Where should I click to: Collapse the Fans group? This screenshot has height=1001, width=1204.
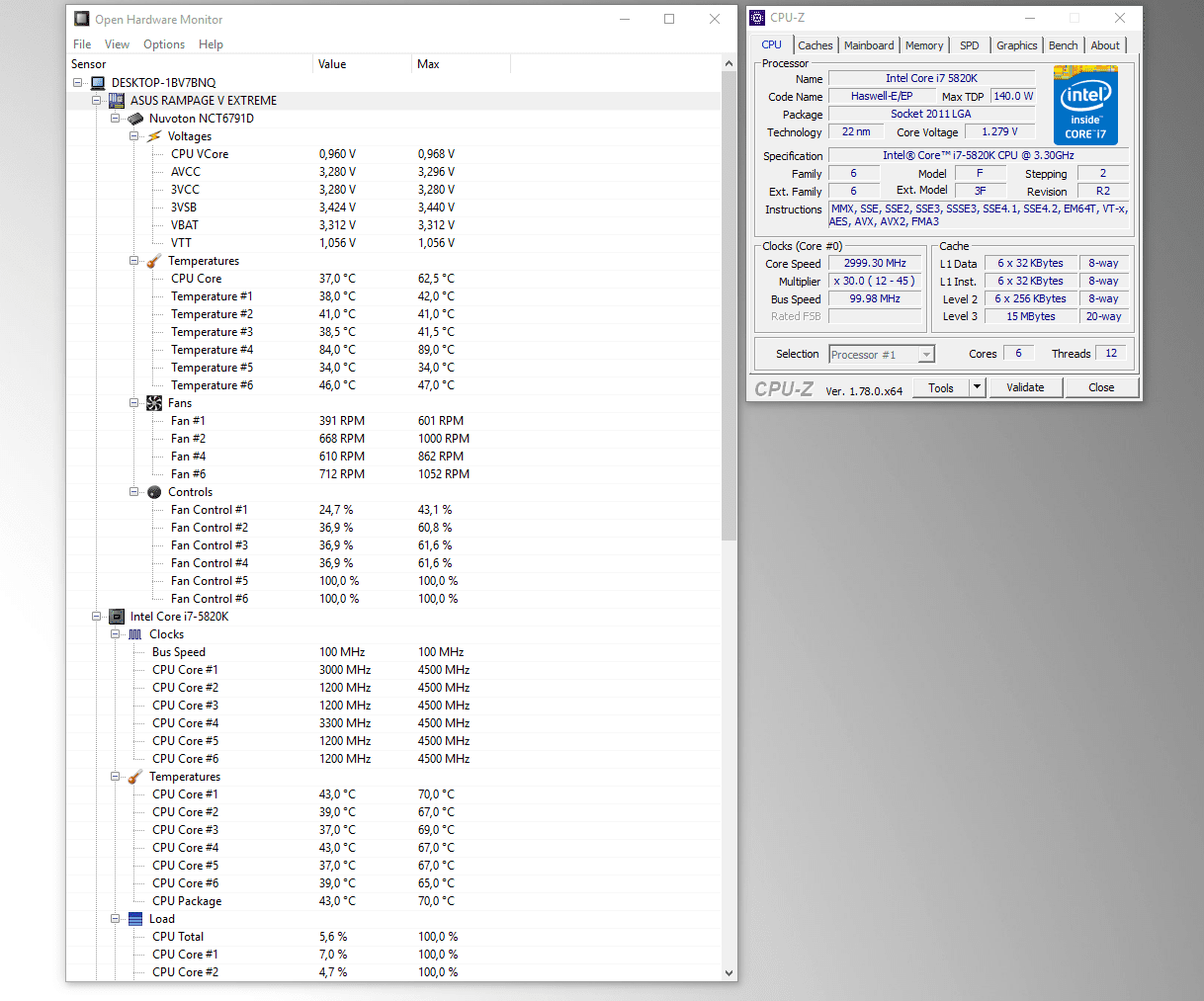[x=134, y=403]
